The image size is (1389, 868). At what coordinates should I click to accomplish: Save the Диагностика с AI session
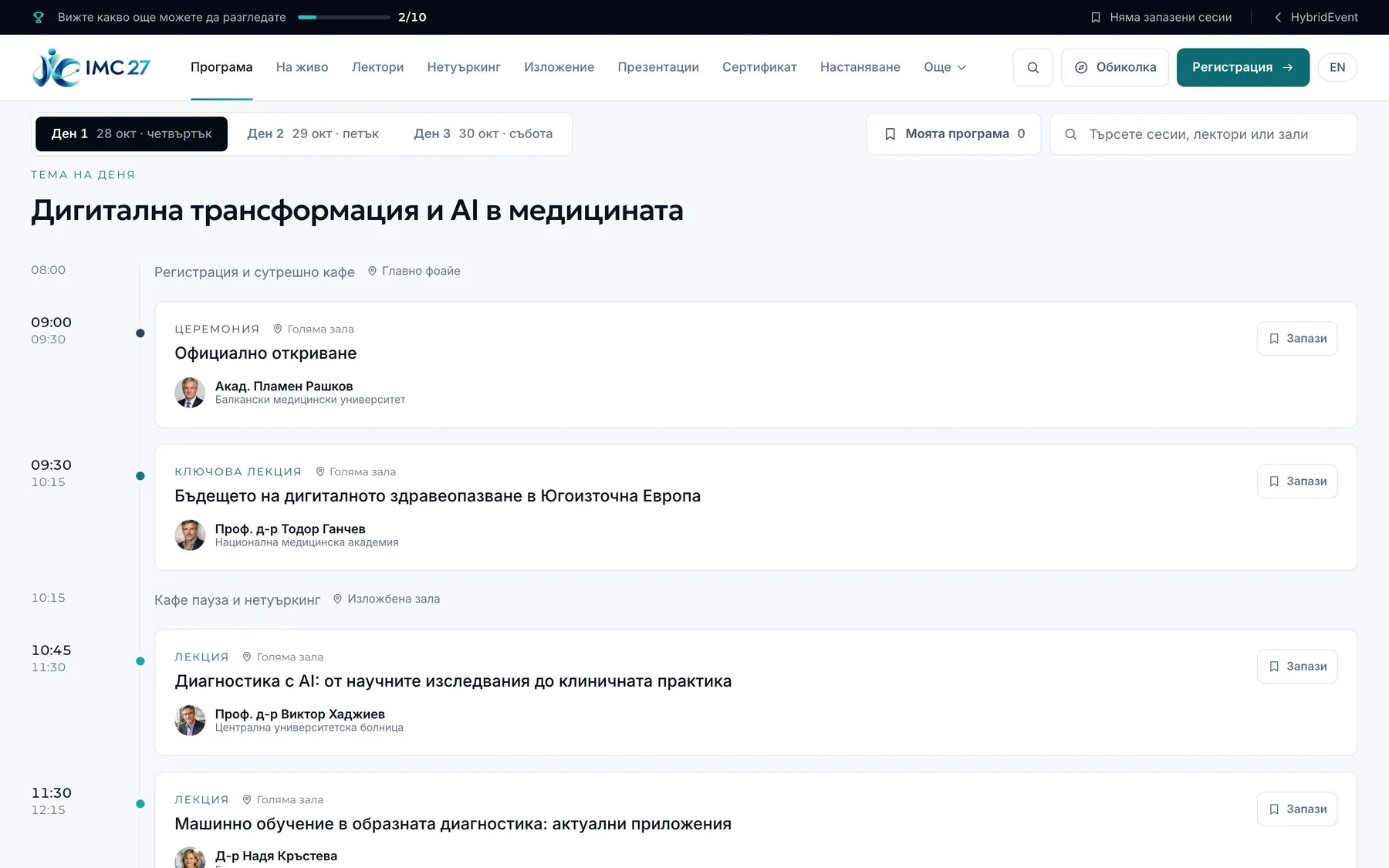pos(1296,667)
